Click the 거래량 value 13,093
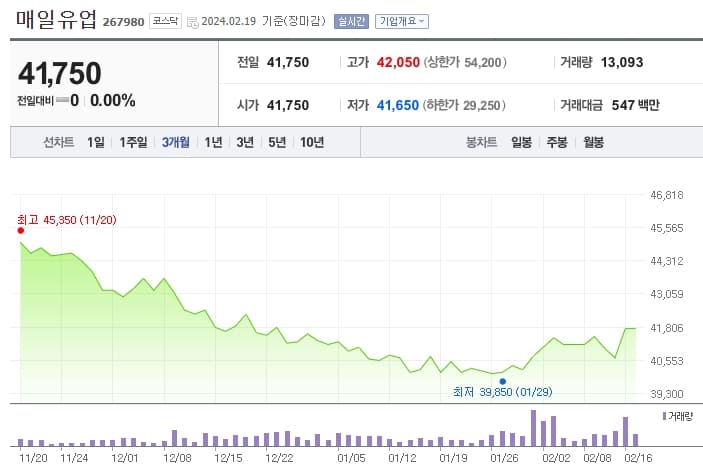 [622, 62]
